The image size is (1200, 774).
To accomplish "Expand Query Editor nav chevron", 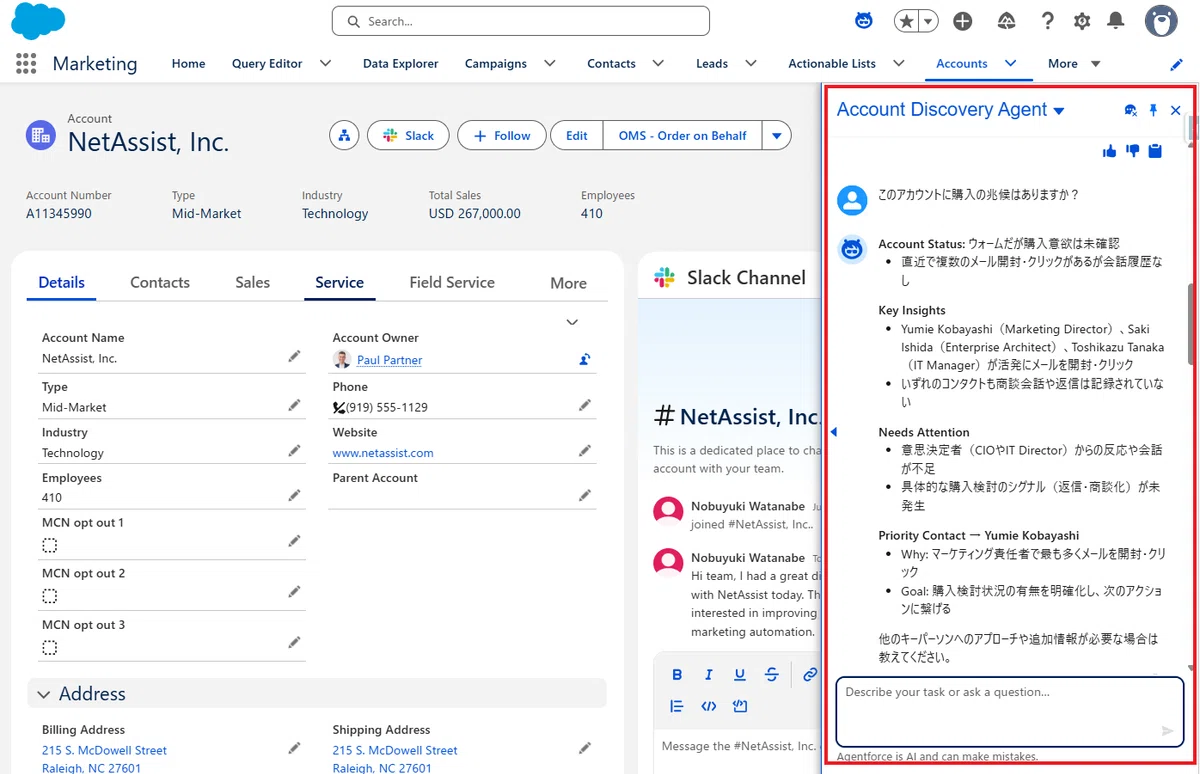I will coord(325,63).
